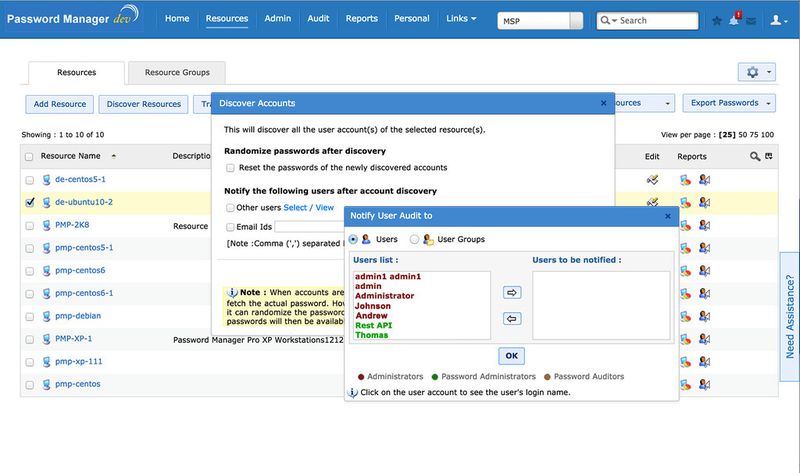Select Thomas in Users list
The height and width of the screenshot is (473, 800).
[371, 335]
